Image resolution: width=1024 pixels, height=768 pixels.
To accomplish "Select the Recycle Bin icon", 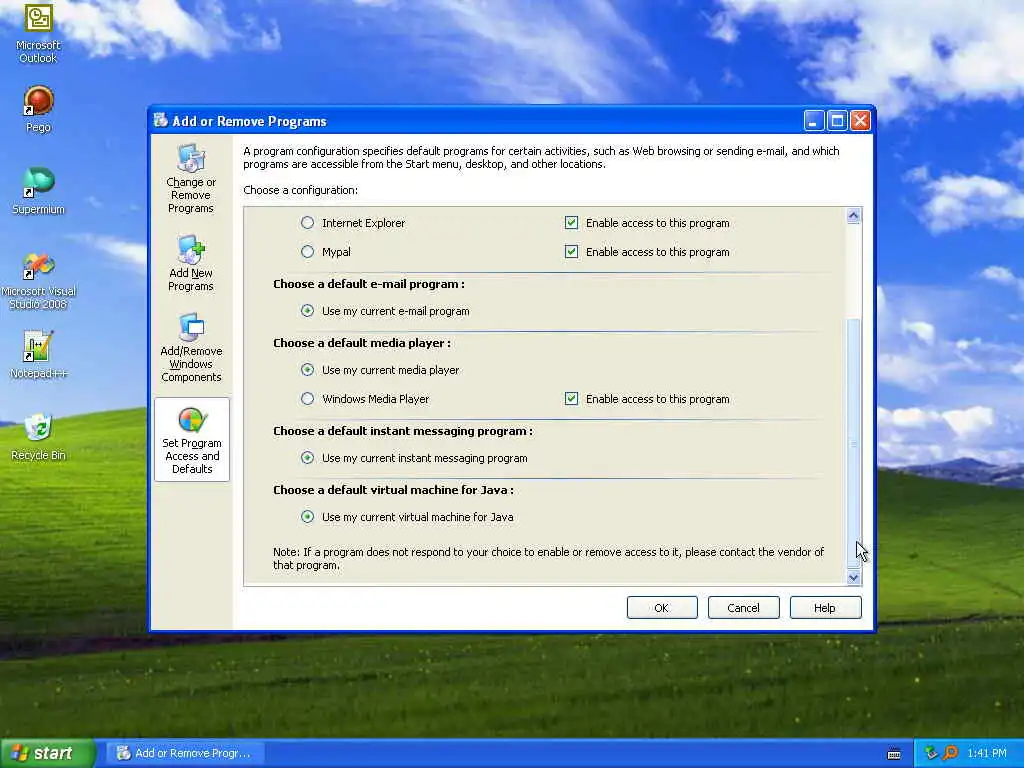I will tap(38, 436).
